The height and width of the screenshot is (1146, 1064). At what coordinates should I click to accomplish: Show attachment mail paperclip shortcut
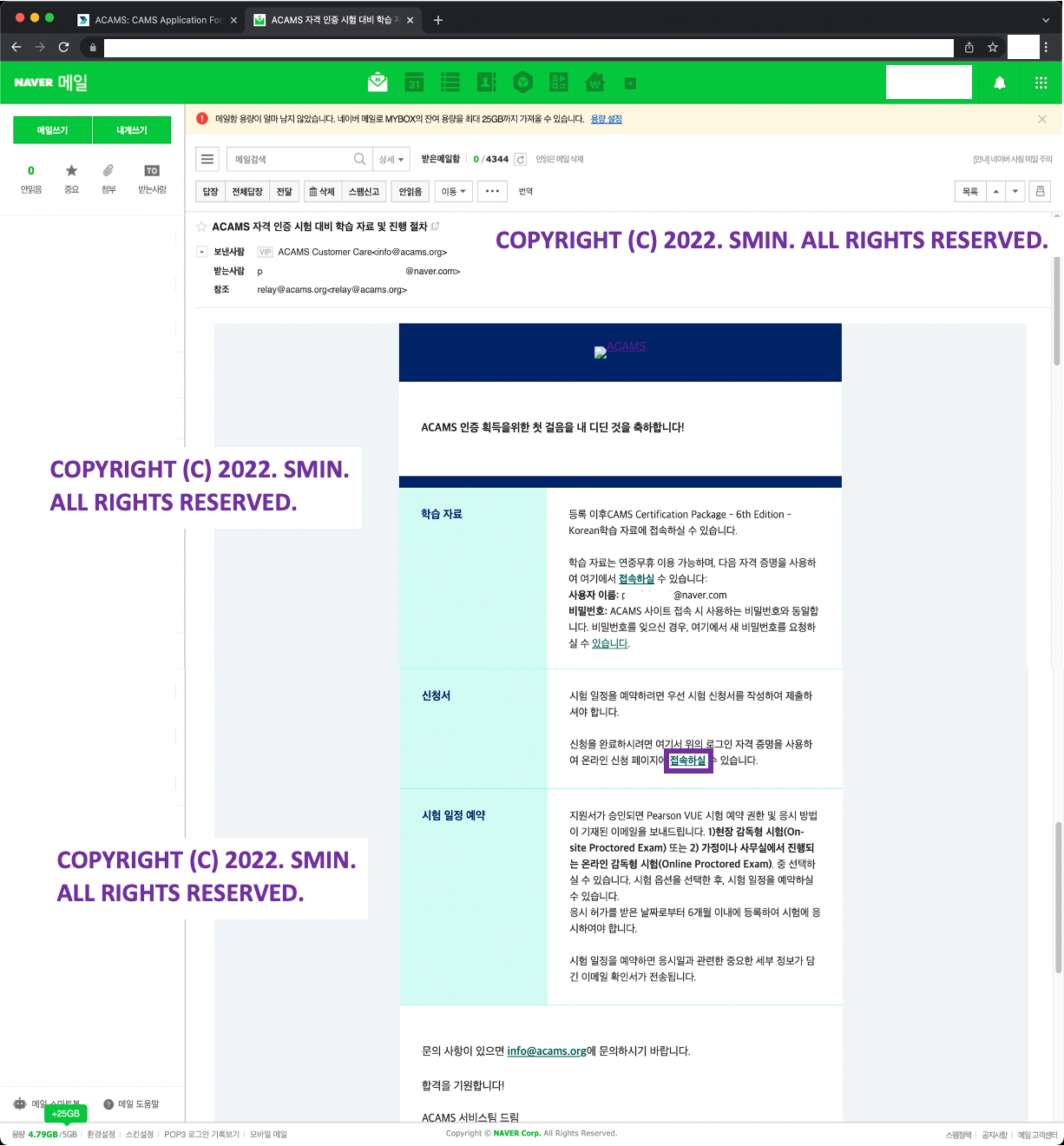pyautogui.click(x=108, y=179)
